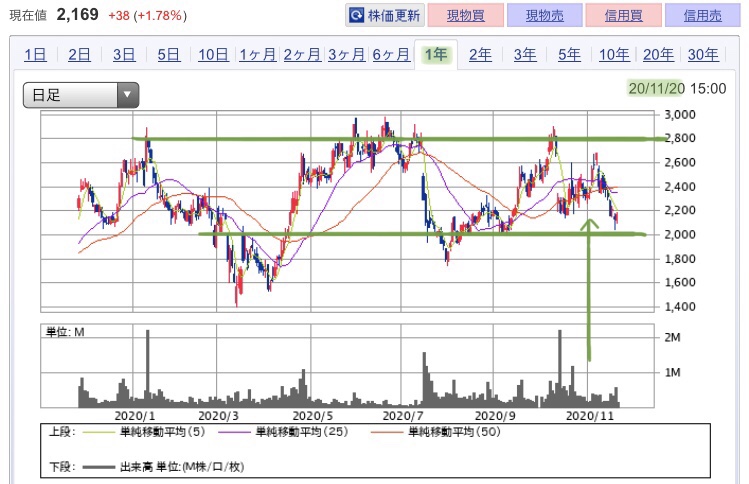Switch chart to 30年 range
This screenshot has width=749, height=484.
(x=703, y=55)
